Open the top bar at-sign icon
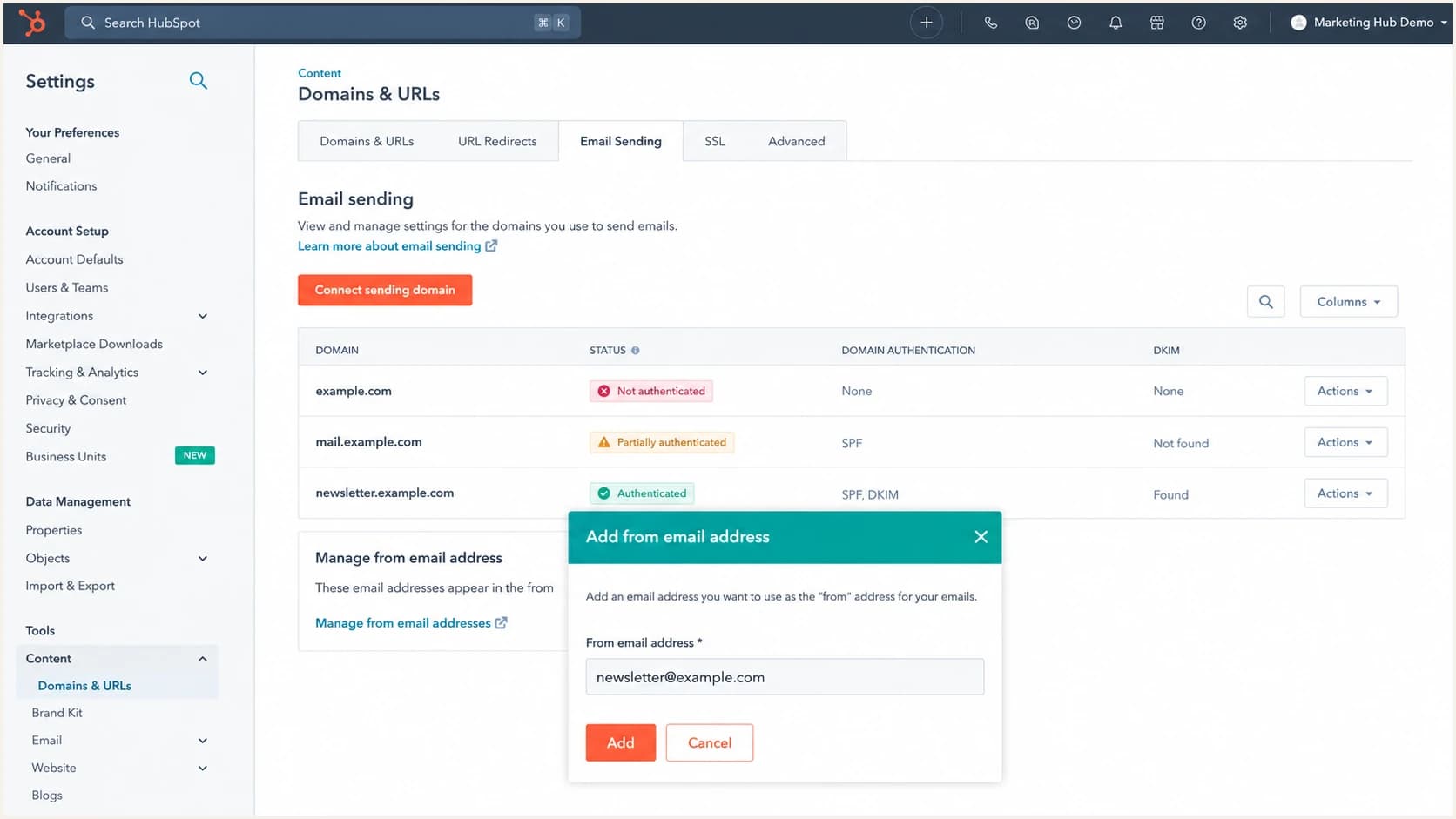The image size is (1456, 819). pos(1032,23)
